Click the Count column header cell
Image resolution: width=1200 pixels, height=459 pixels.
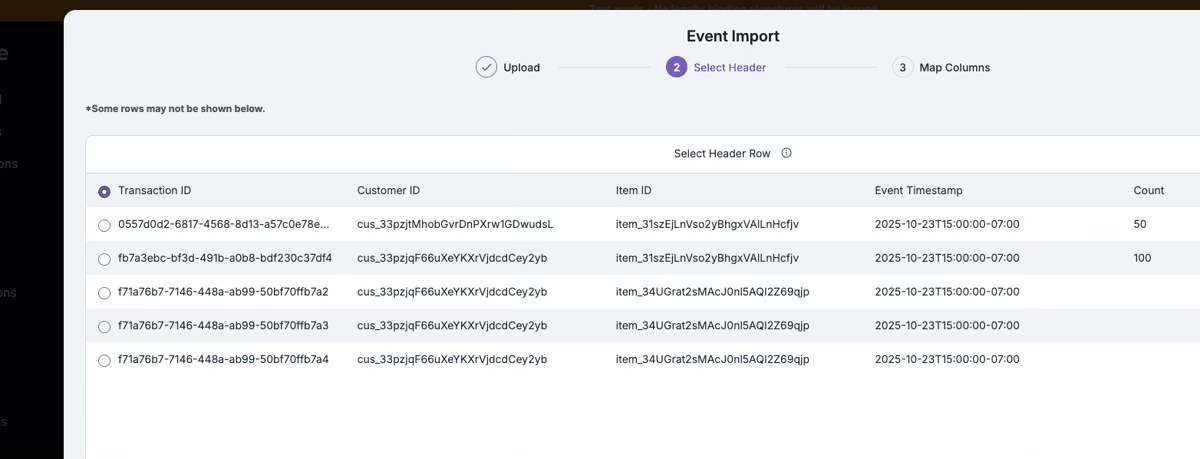pos(1148,191)
